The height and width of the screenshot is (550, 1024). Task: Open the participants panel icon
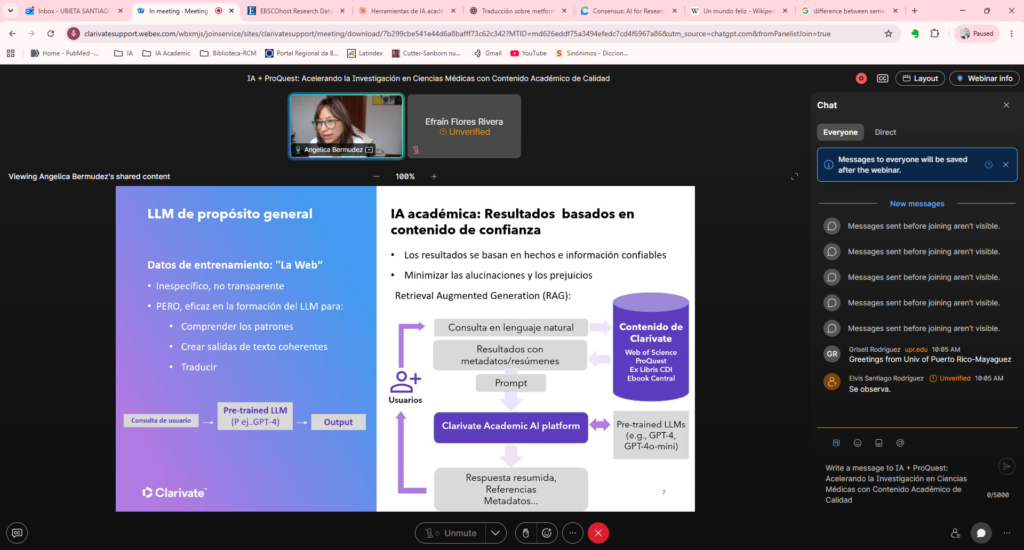[x=955, y=533]
